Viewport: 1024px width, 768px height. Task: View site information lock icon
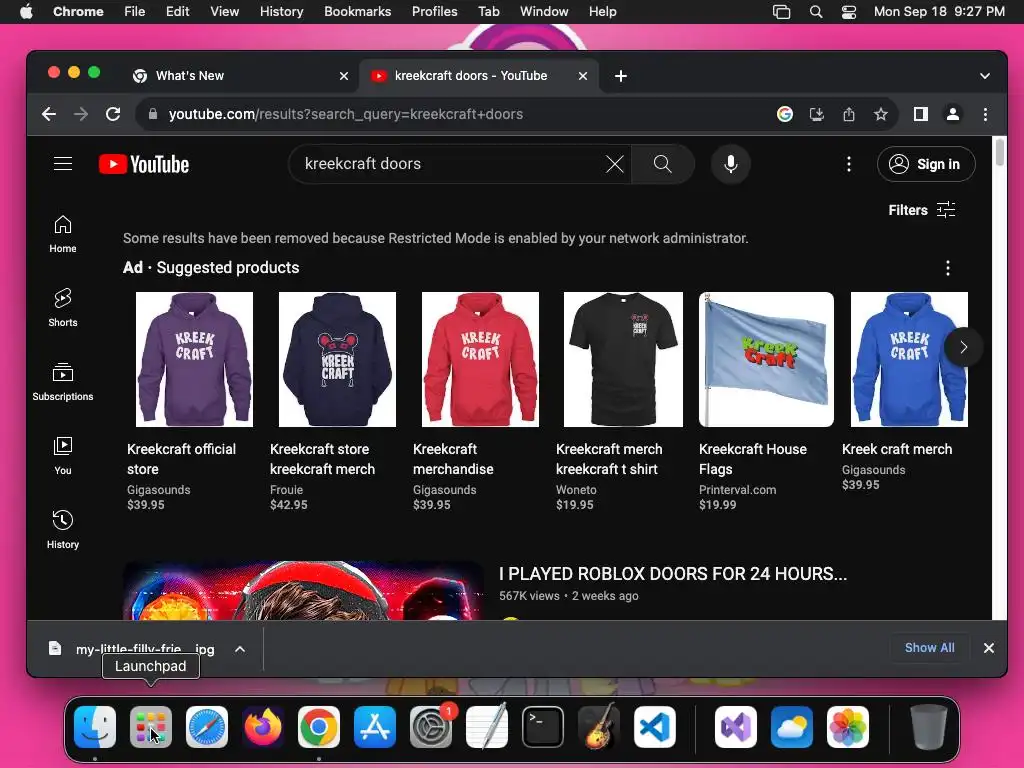tap(153, 114)
